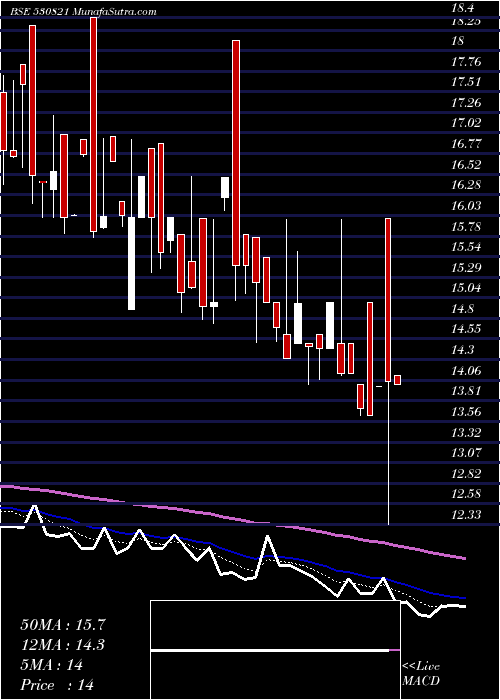Select the last small red candle near 14.06
This screenshot has height=700, width=500.
pyautogui.click(x=397, y=379)
